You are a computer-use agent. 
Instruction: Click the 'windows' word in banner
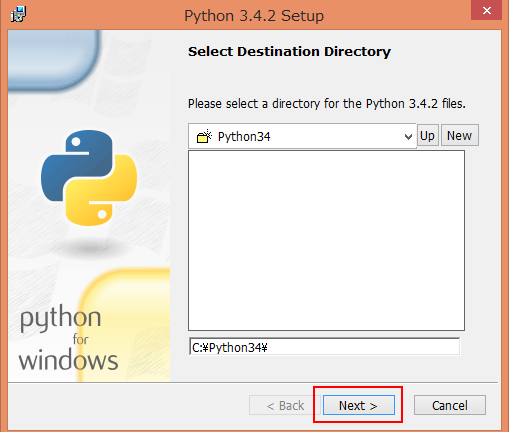(x=68, y=360)
